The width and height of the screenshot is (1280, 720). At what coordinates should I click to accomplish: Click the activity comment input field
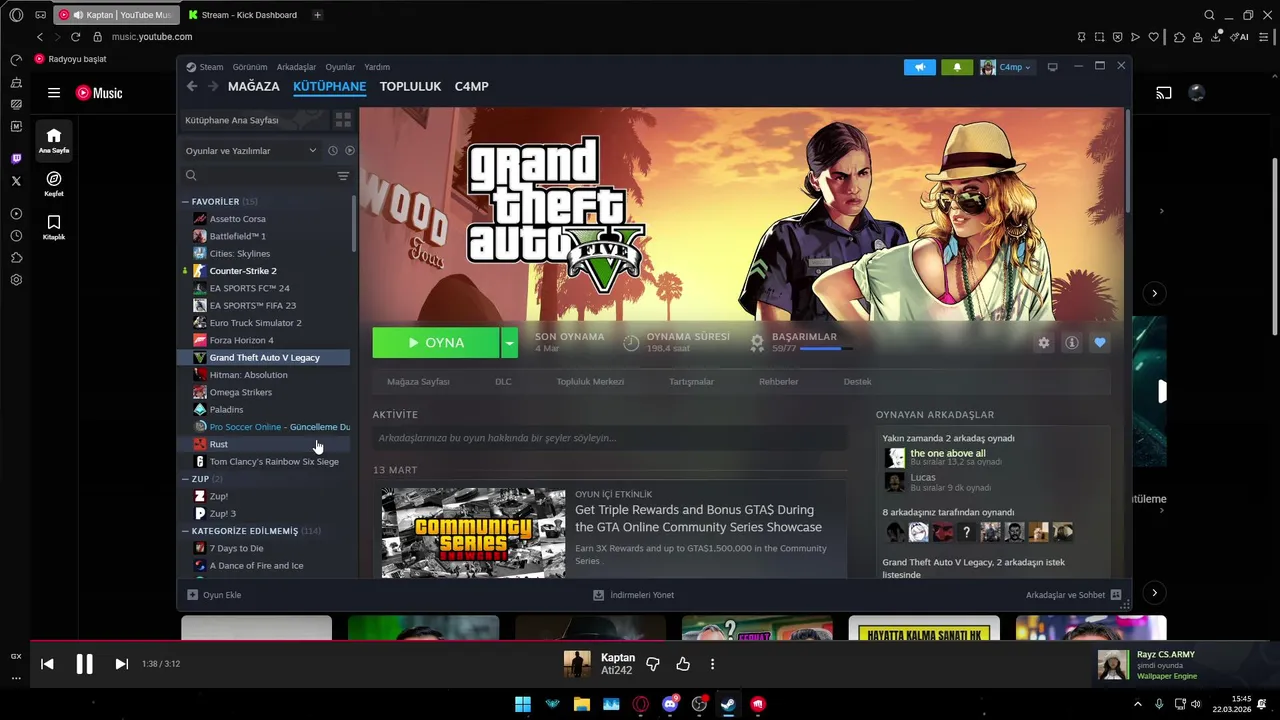pos(609,438)
